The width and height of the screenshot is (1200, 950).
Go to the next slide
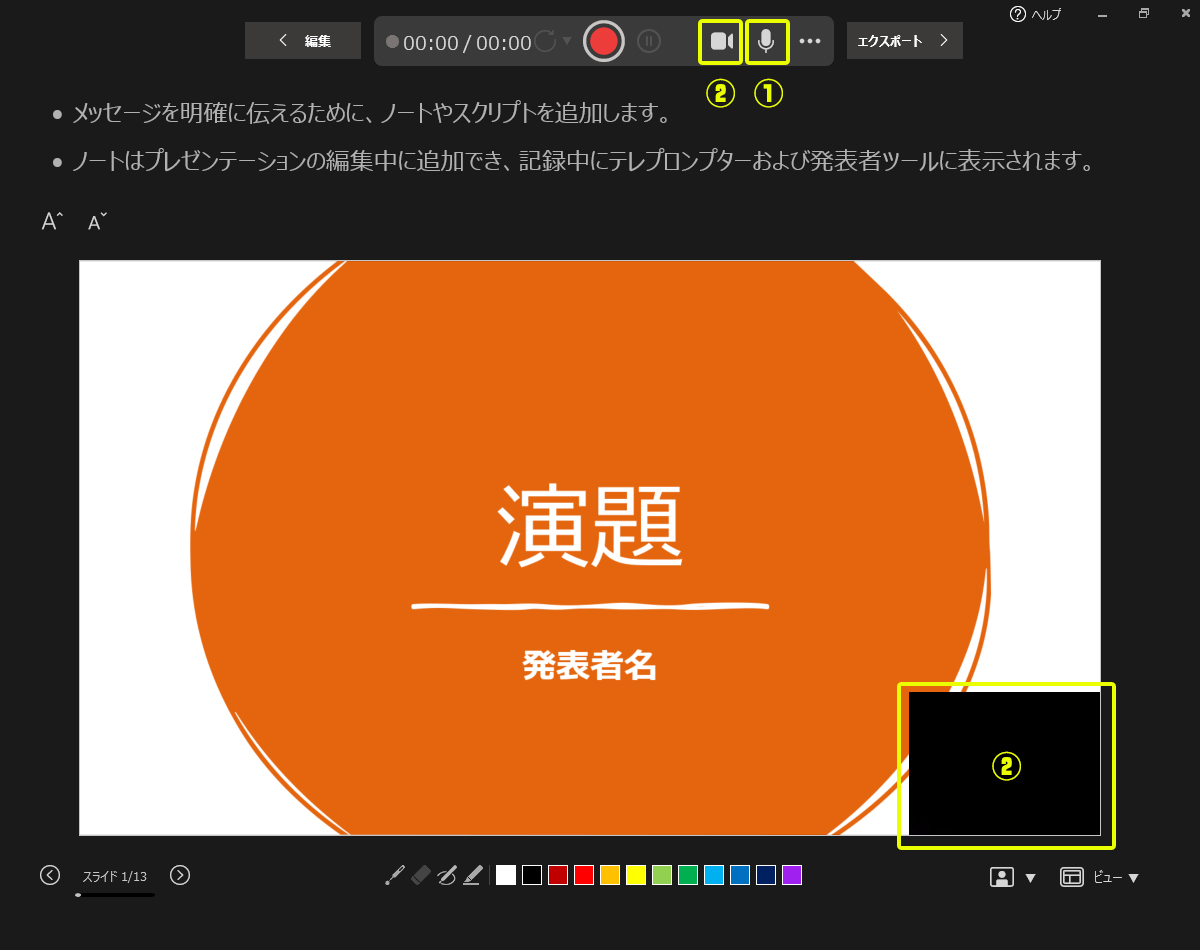(180, 875)
